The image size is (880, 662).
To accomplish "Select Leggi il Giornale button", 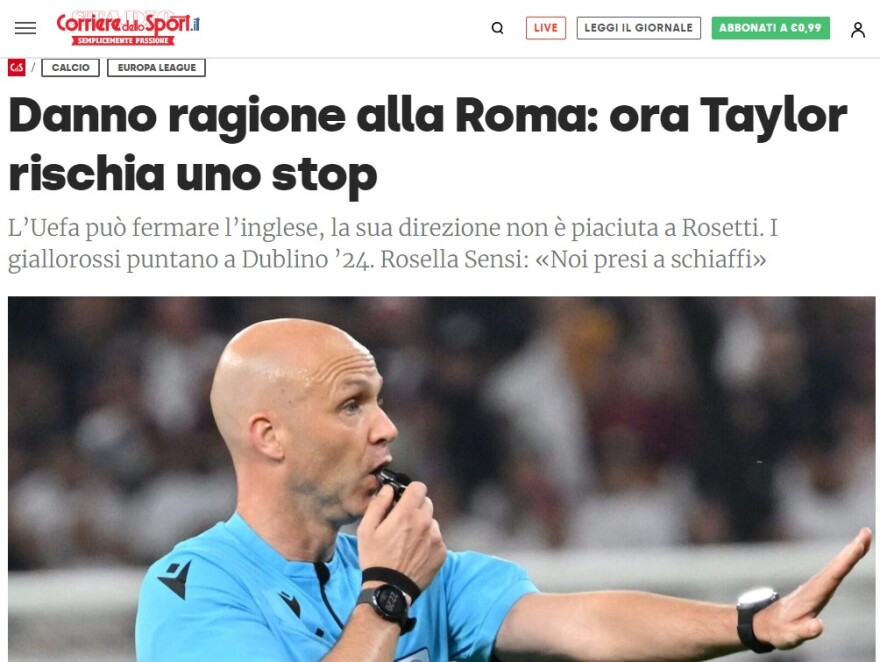I will click(639, 28).
